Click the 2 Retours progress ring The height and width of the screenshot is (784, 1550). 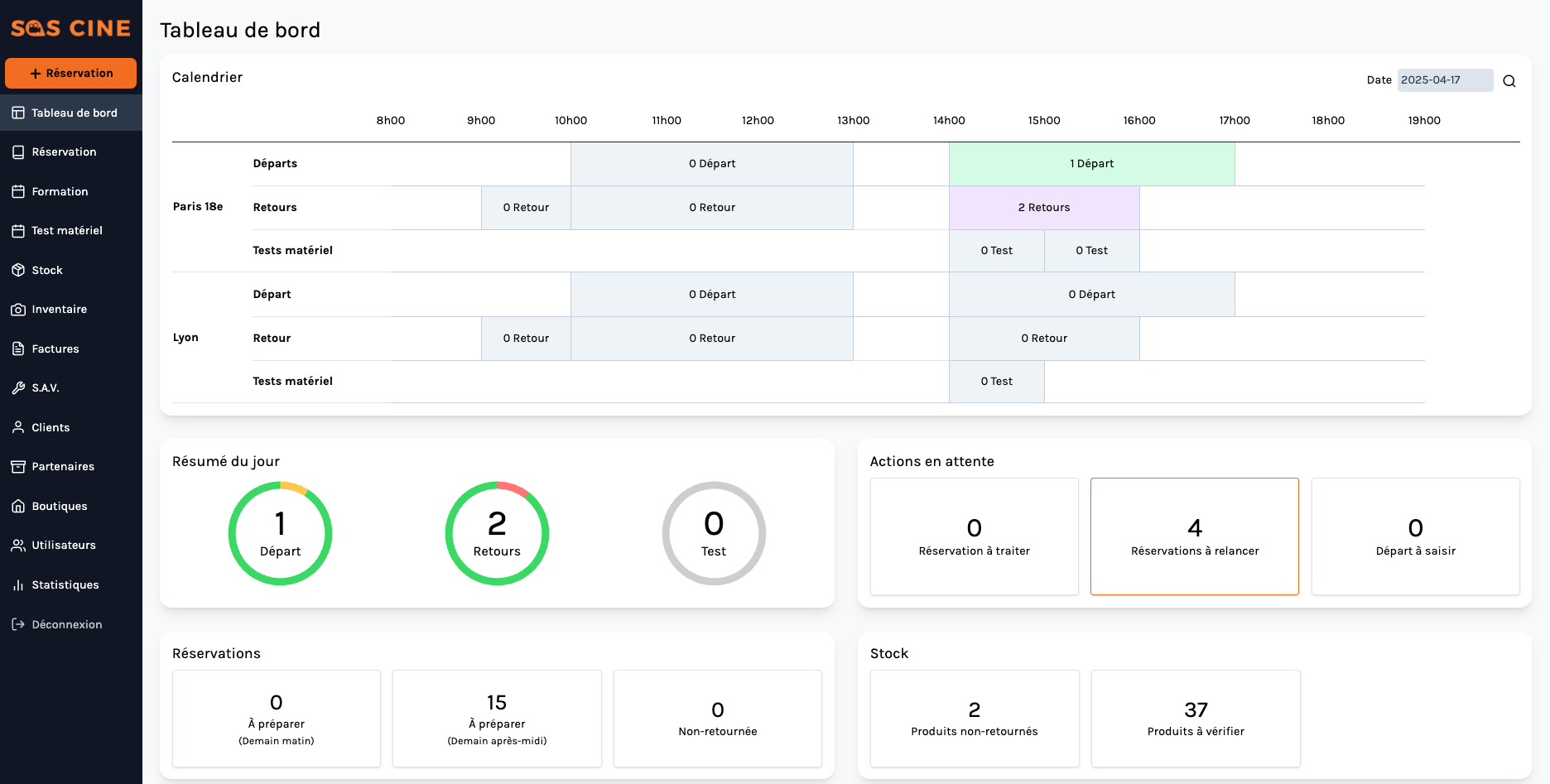[x=497, y=533]
